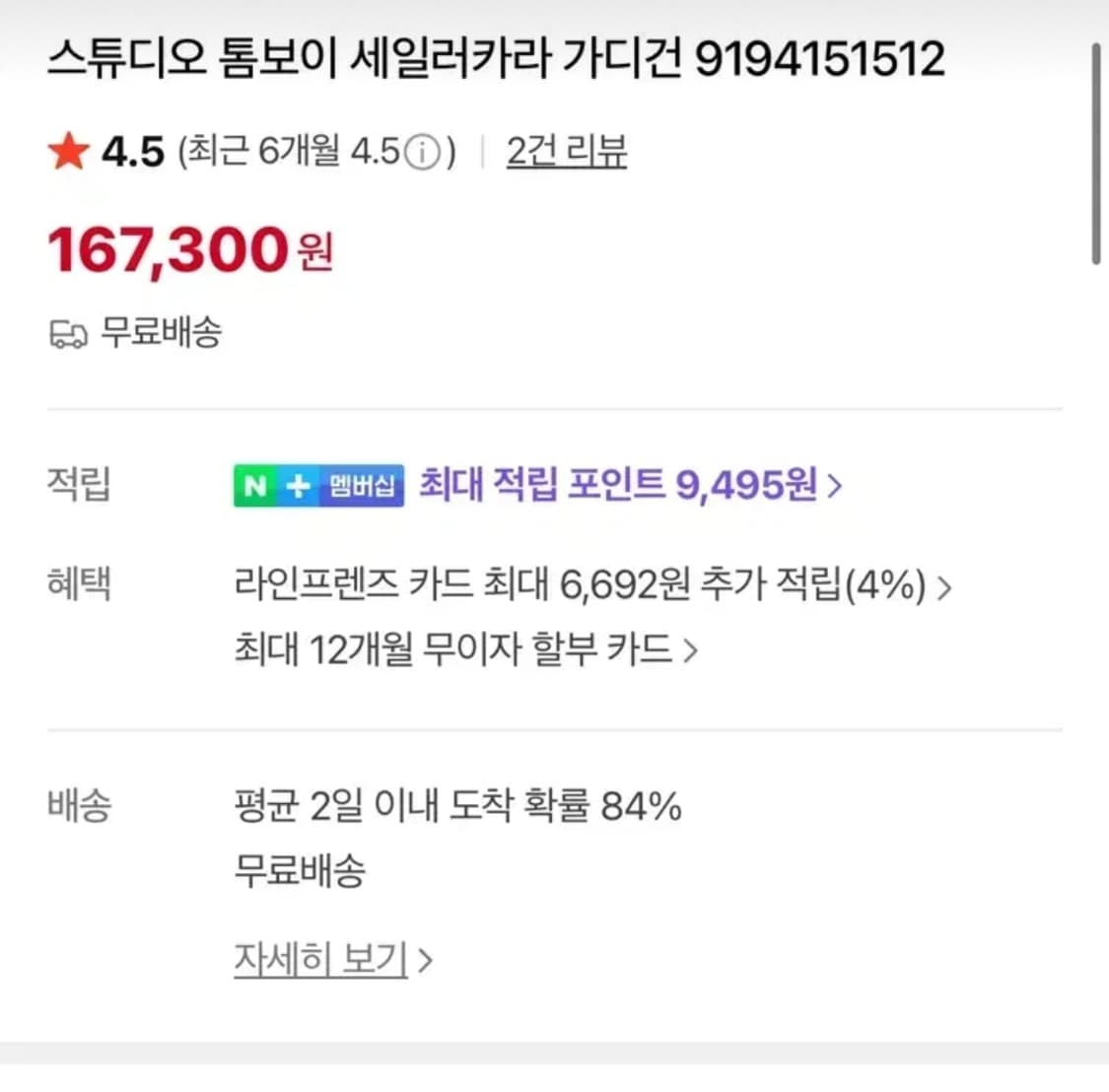Select the 적립 section label

[x=78, y=485]
